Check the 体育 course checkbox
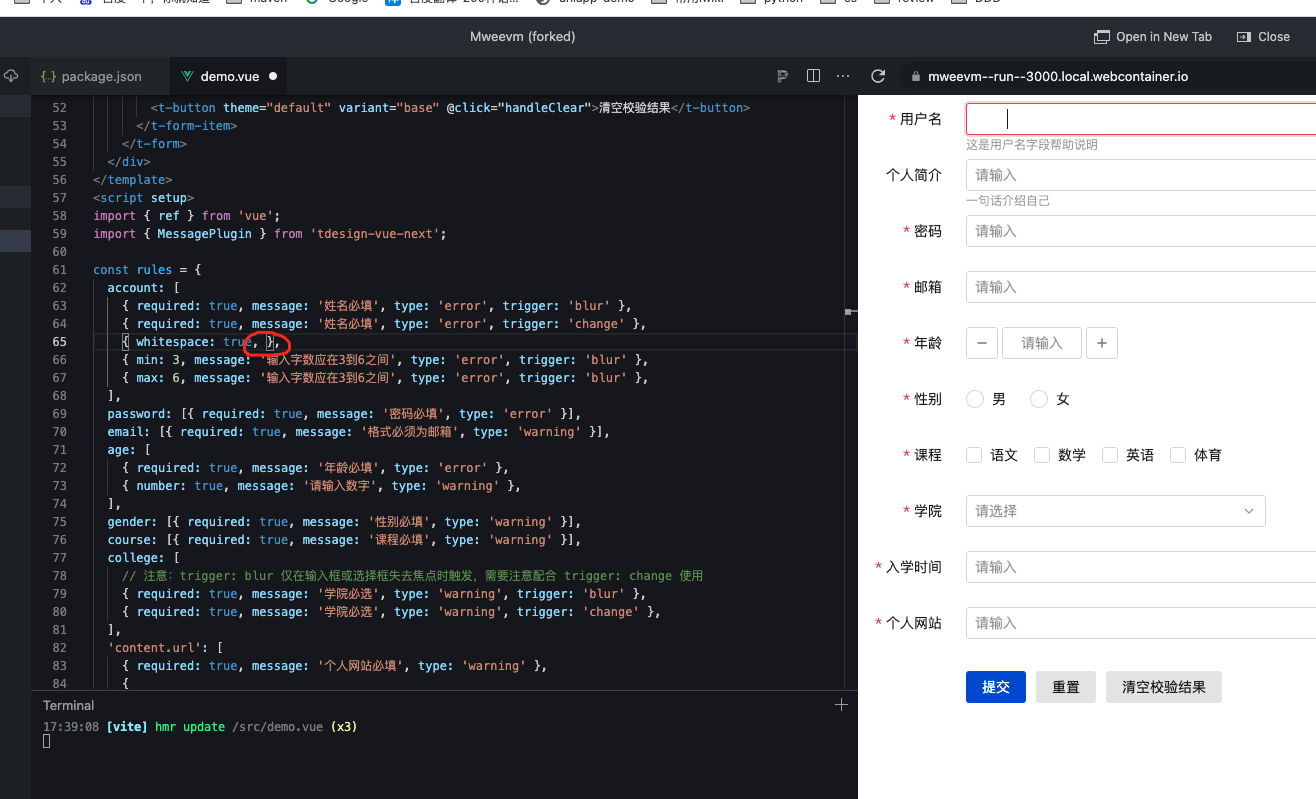This screenshot has height=799, width=1316. click(x=1178, y=455)
